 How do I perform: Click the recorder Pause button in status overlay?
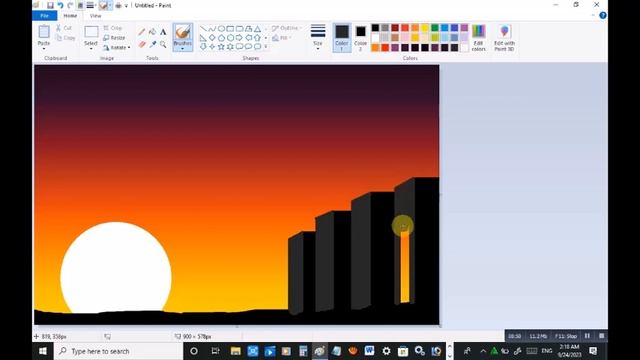pyautogui.click(x=587, y=336)
